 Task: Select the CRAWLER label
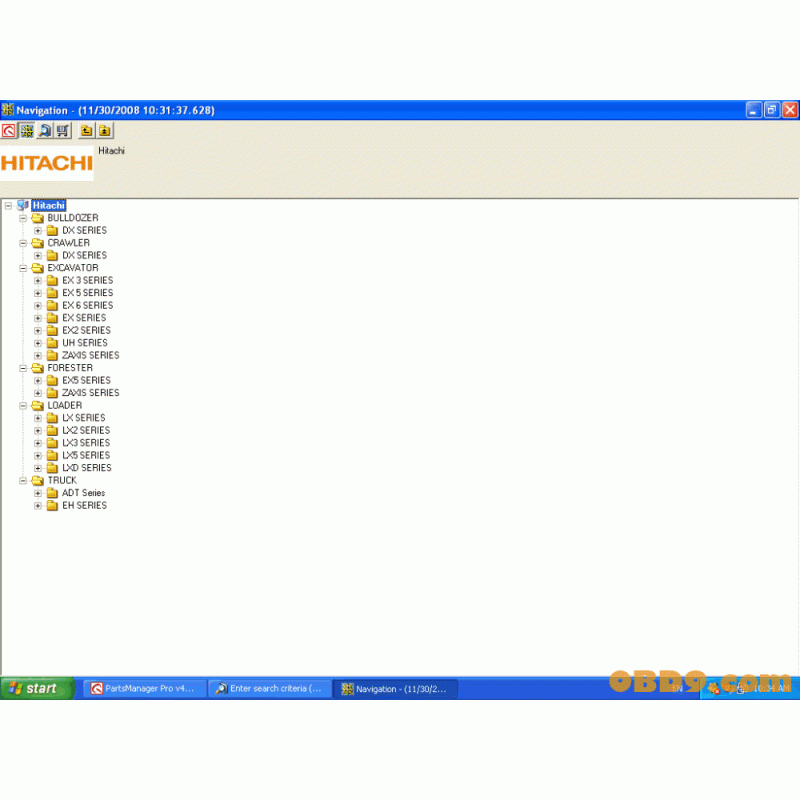(x=68, y=243)
